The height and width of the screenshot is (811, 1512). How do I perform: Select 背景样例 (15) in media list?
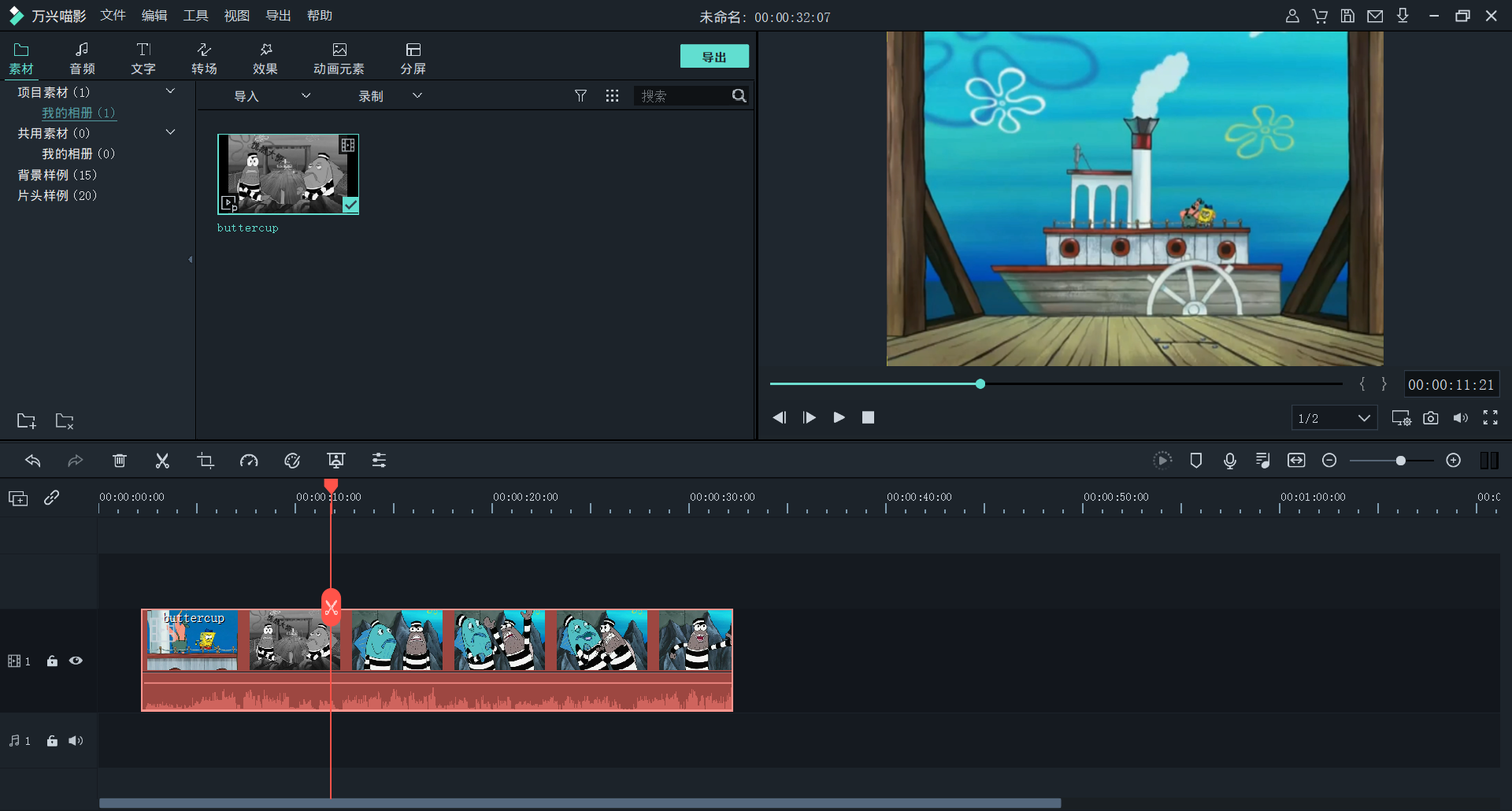[57, 175]
